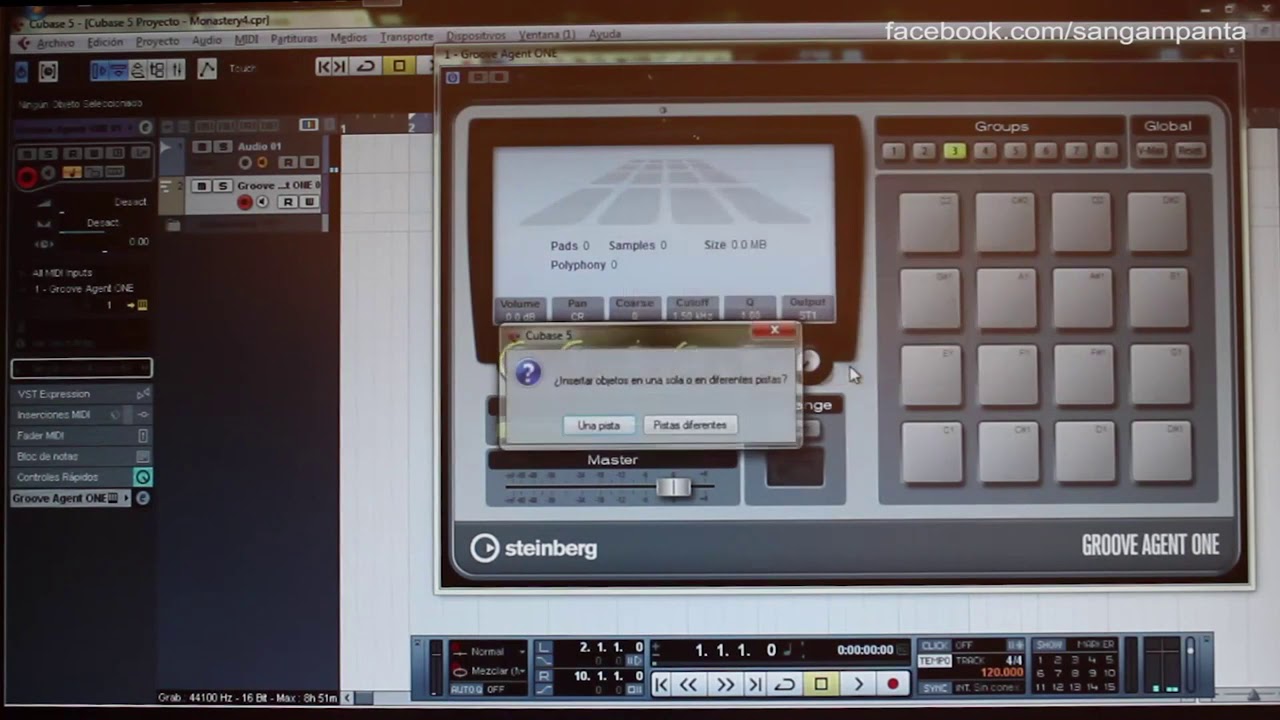Toggle record enable on Audio 01 track
Screen dimensions: 1280x720
click(244, 162)
